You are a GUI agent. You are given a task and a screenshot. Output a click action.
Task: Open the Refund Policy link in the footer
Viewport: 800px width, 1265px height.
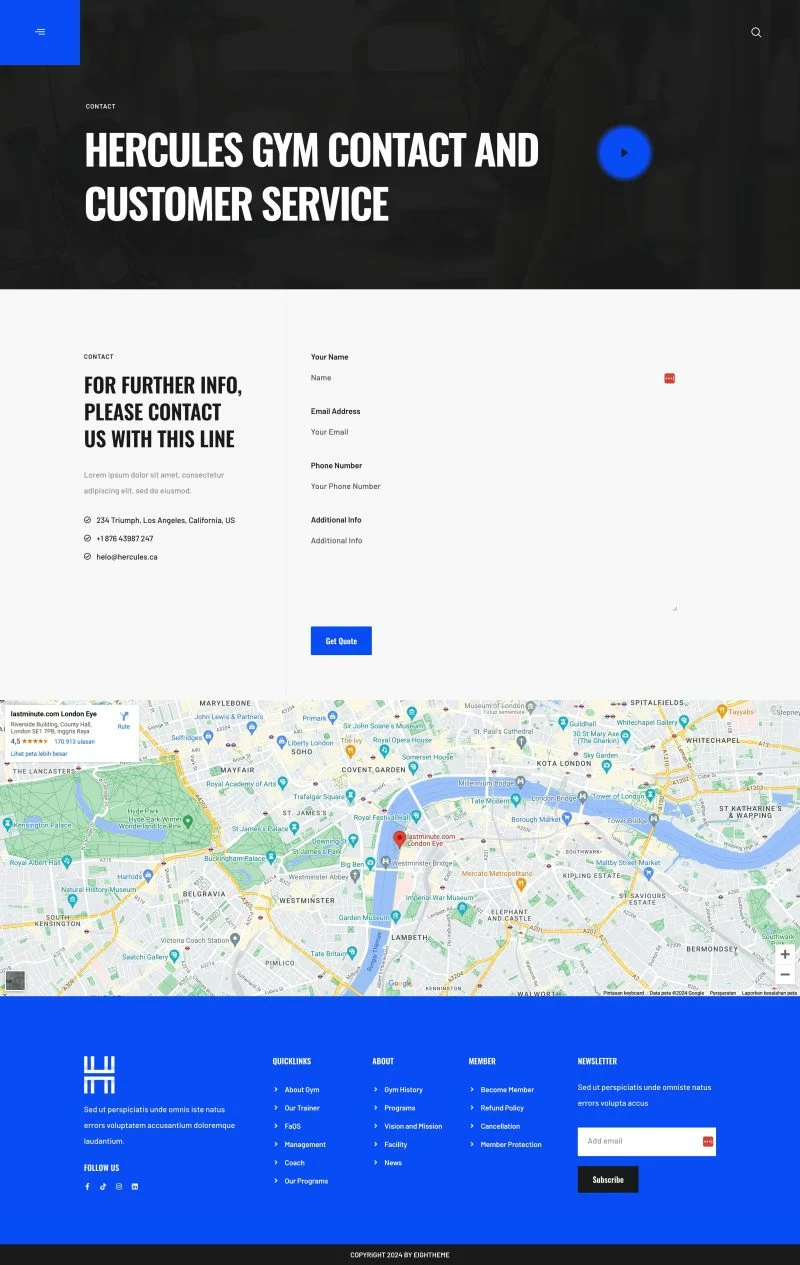click(x=502, y=1108)
